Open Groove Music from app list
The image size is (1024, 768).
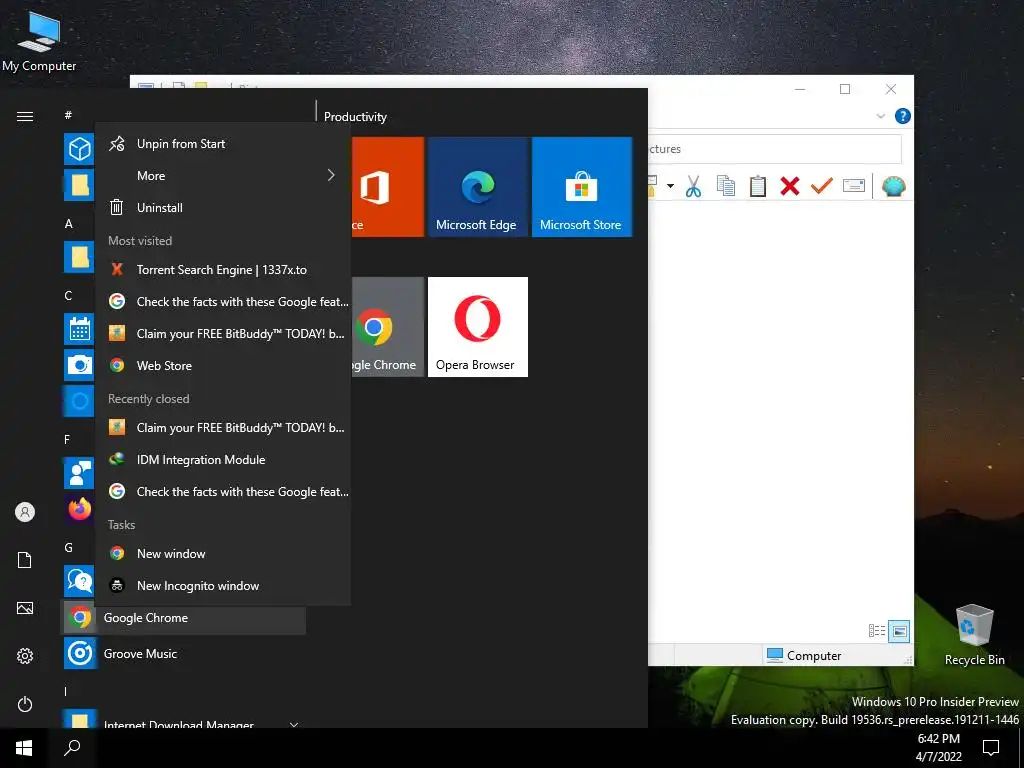(183, 654)
